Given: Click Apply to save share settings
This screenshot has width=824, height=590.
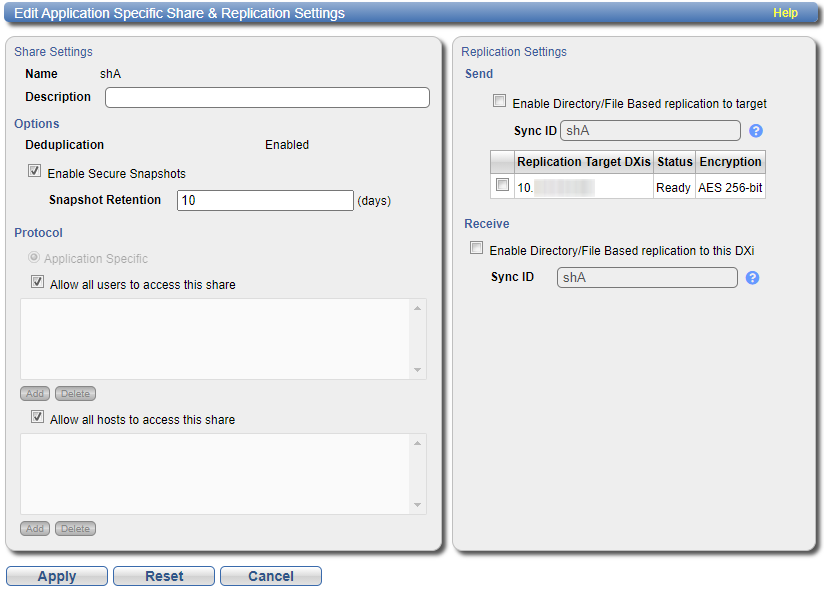Looking at the screenshot, I should coord(56,575).
